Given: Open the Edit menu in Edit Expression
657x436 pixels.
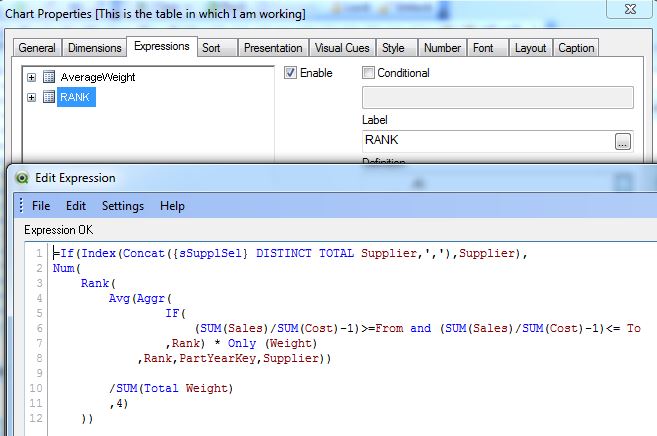Looking at the screenshot, I should [76, 206].
